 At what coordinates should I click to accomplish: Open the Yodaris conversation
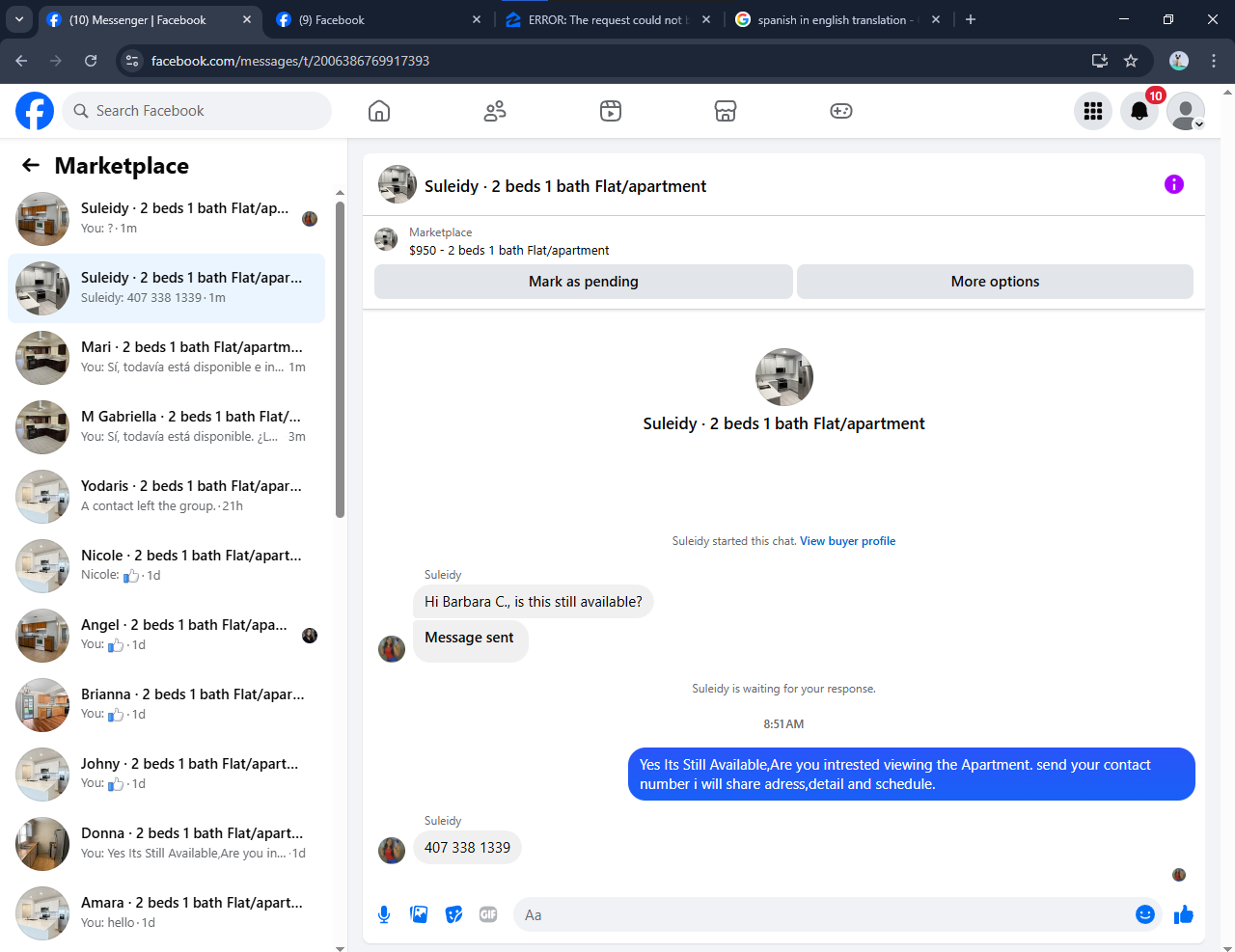coord(166,497)
